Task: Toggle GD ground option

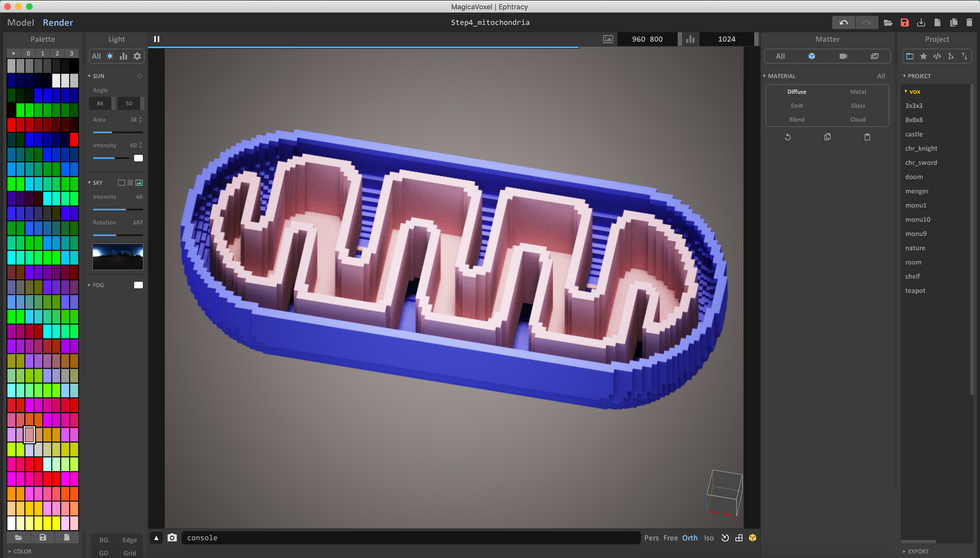Action: [x=104, y=553]
